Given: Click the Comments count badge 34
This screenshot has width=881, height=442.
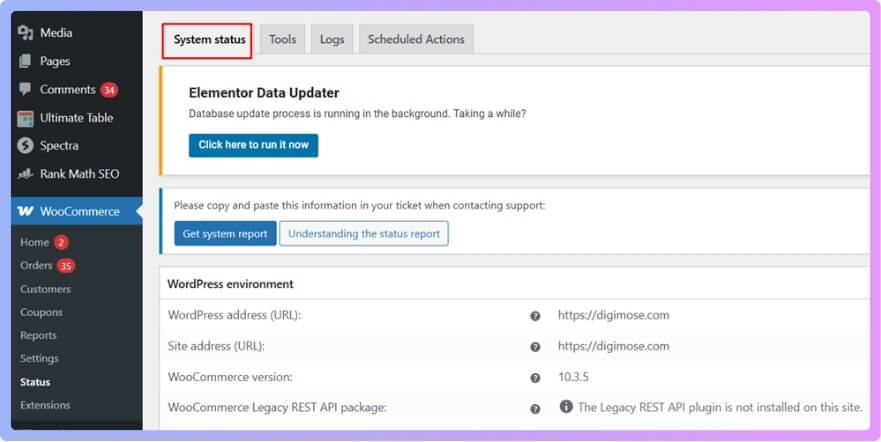Looking at the screenshot, I should click(x=109, y=90).
